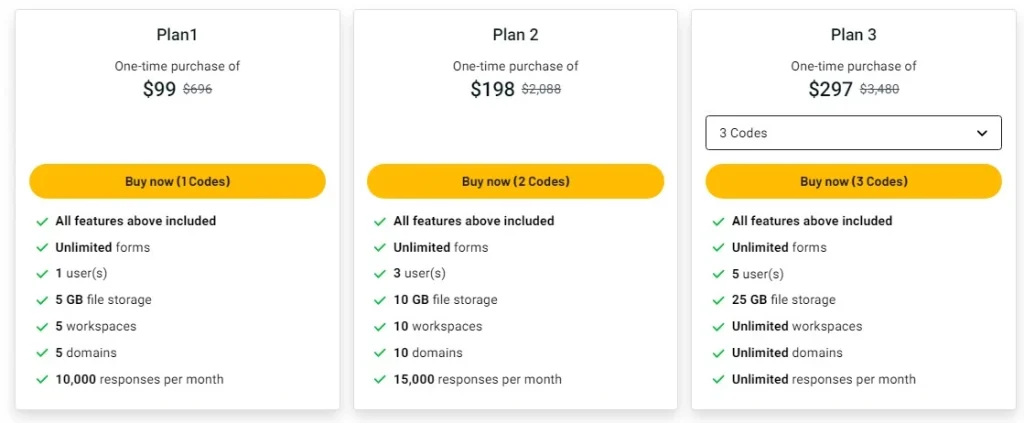Screen dimensions: 1024x423
Task: Click checkmark next to 25 GB file storage
Action: [x=718, y=300]
